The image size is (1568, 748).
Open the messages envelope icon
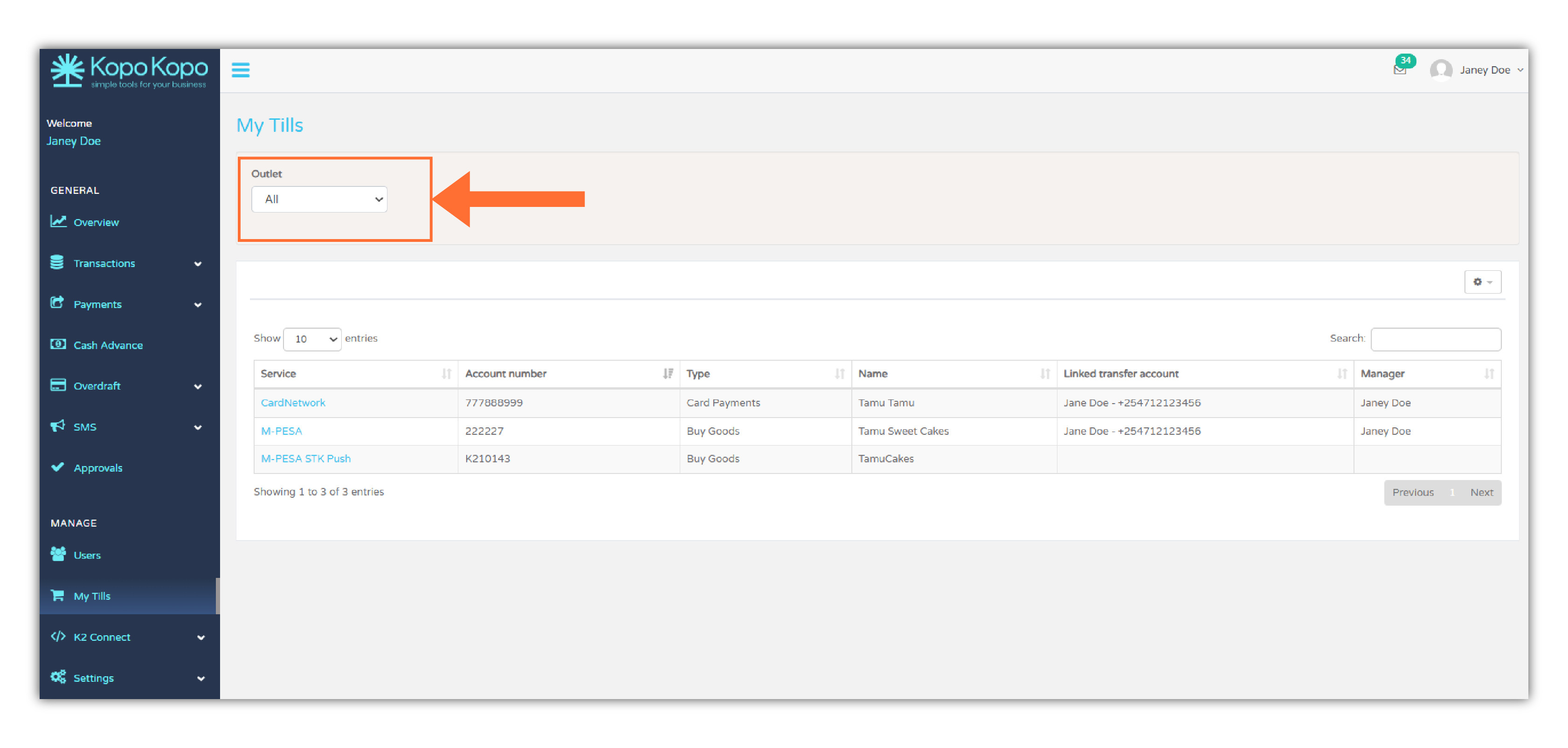pyautogui.click(x=1399, y=70)
